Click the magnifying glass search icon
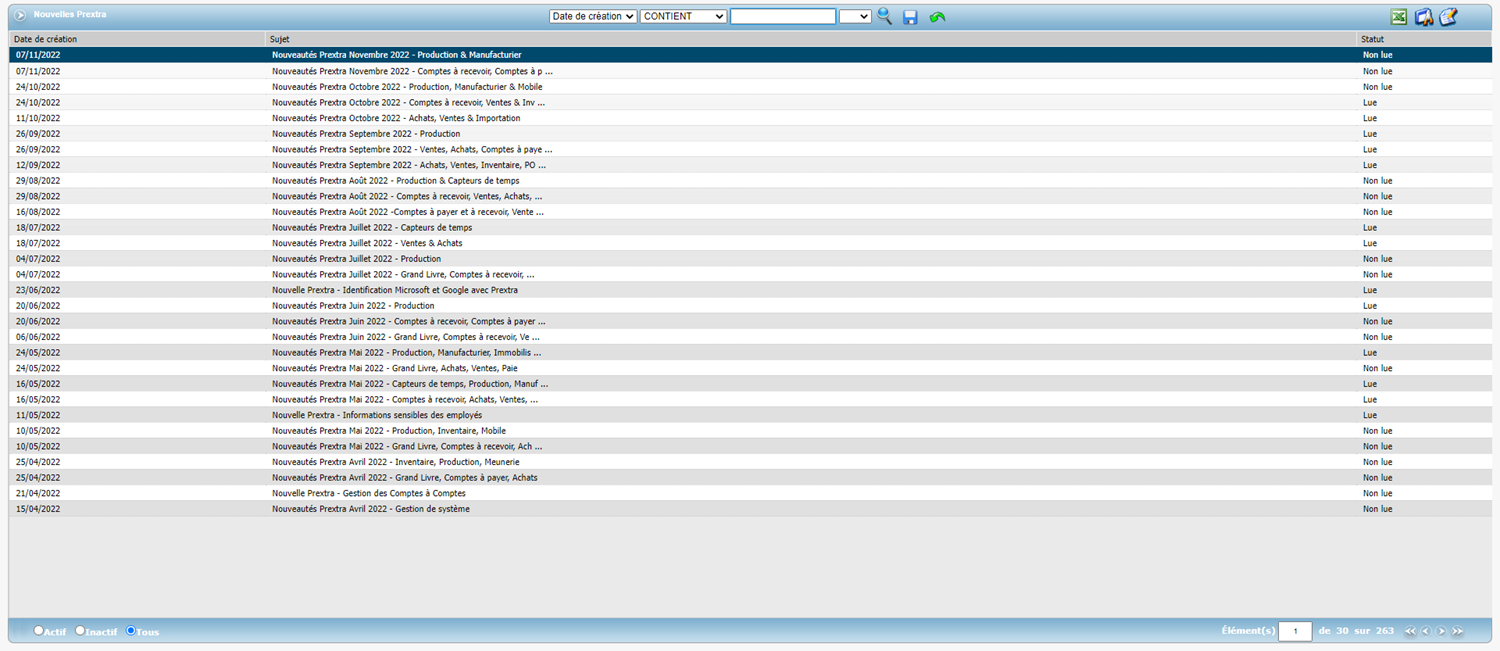Screen dimensions: 1500x651 coord(884,16)
